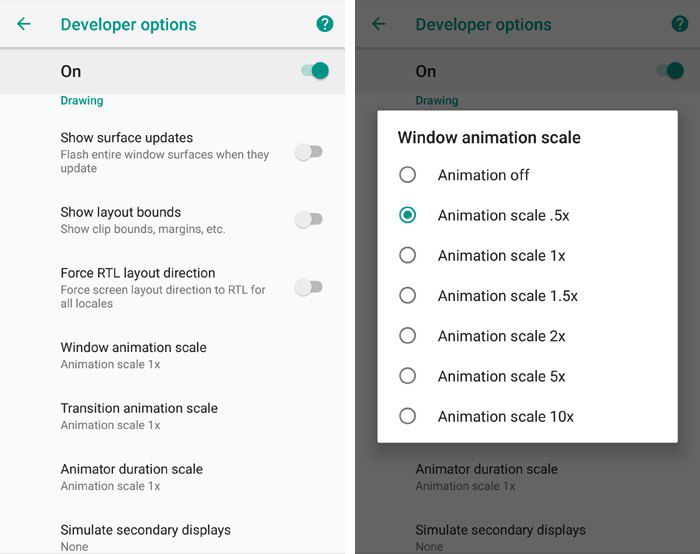Enable Show layout bounds switch
This screenshot has height=554, width=700.
pos(308,219)
